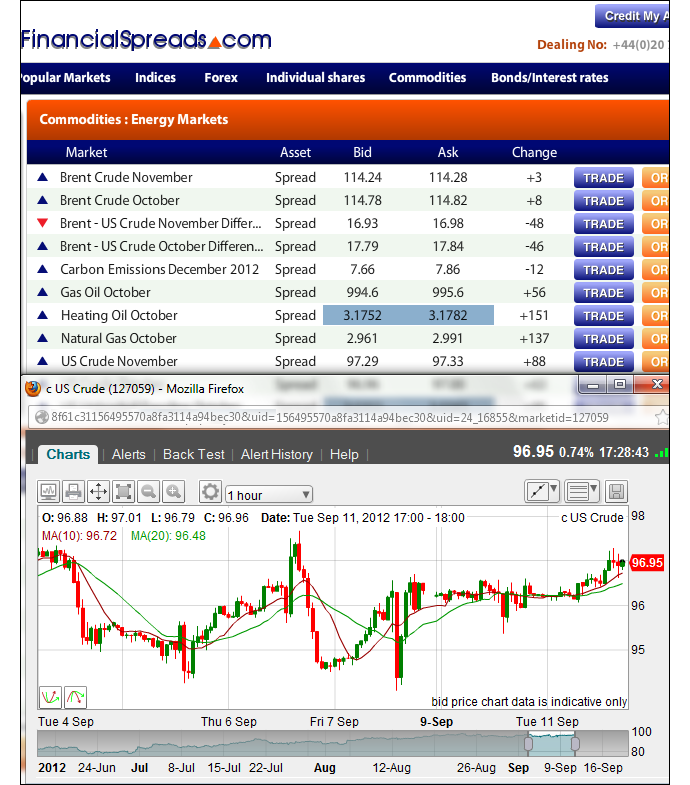This screenshot has width=690, height=785.
Task: Zoom out with the minus magnifier
Action: [x=148, y=492]
